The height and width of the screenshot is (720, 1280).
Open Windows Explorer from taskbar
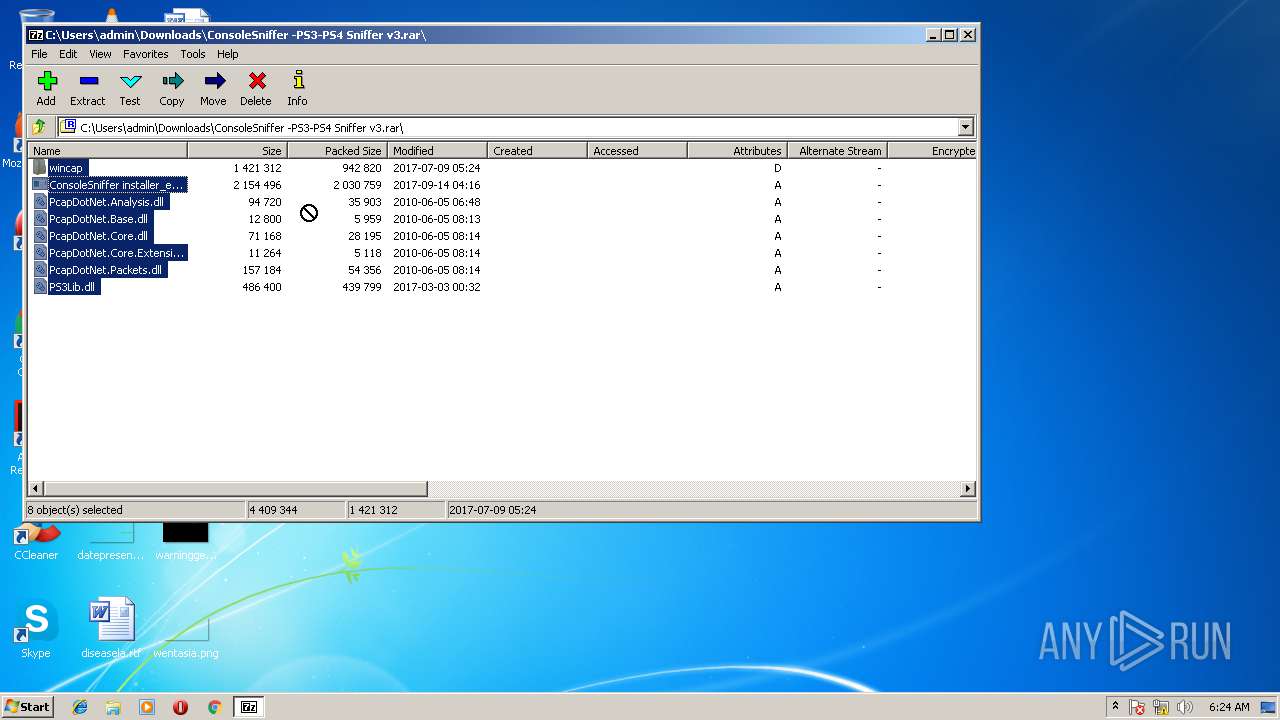coord(113,707)
